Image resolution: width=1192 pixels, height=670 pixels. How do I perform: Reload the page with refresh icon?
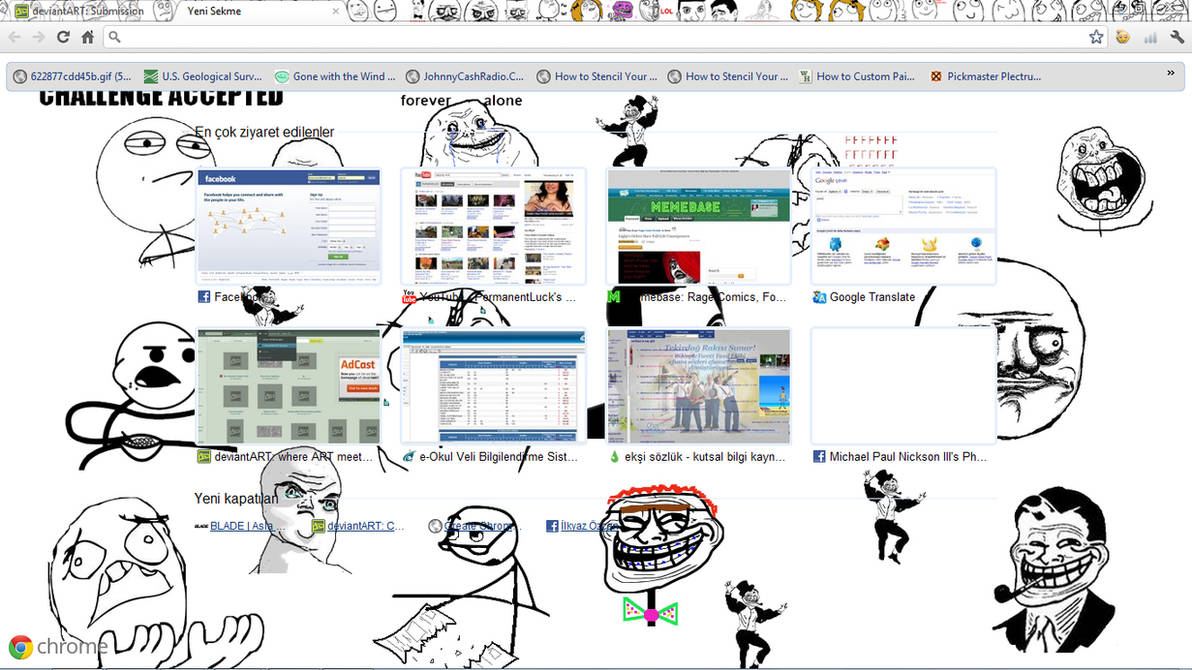pos(63,37)
